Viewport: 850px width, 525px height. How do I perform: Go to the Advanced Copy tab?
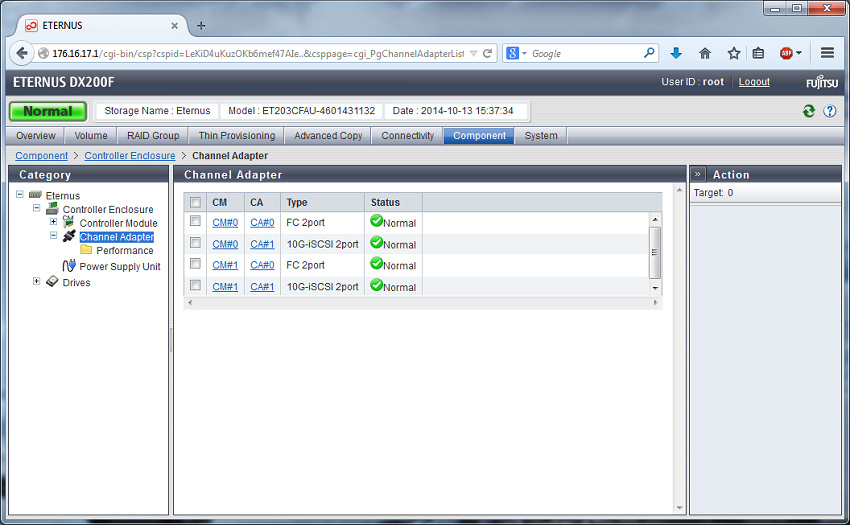[x=328, y=136]
